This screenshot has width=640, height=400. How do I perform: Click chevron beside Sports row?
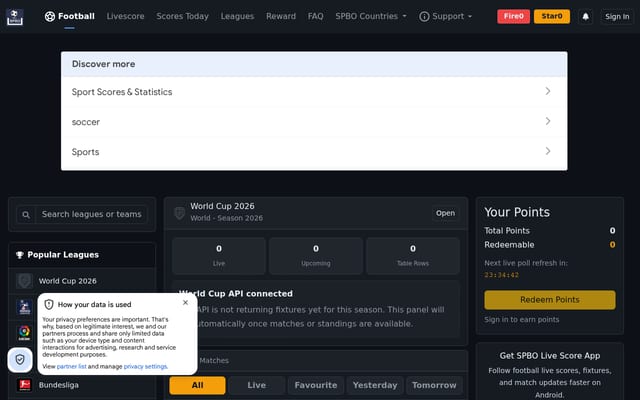point(548,151)
